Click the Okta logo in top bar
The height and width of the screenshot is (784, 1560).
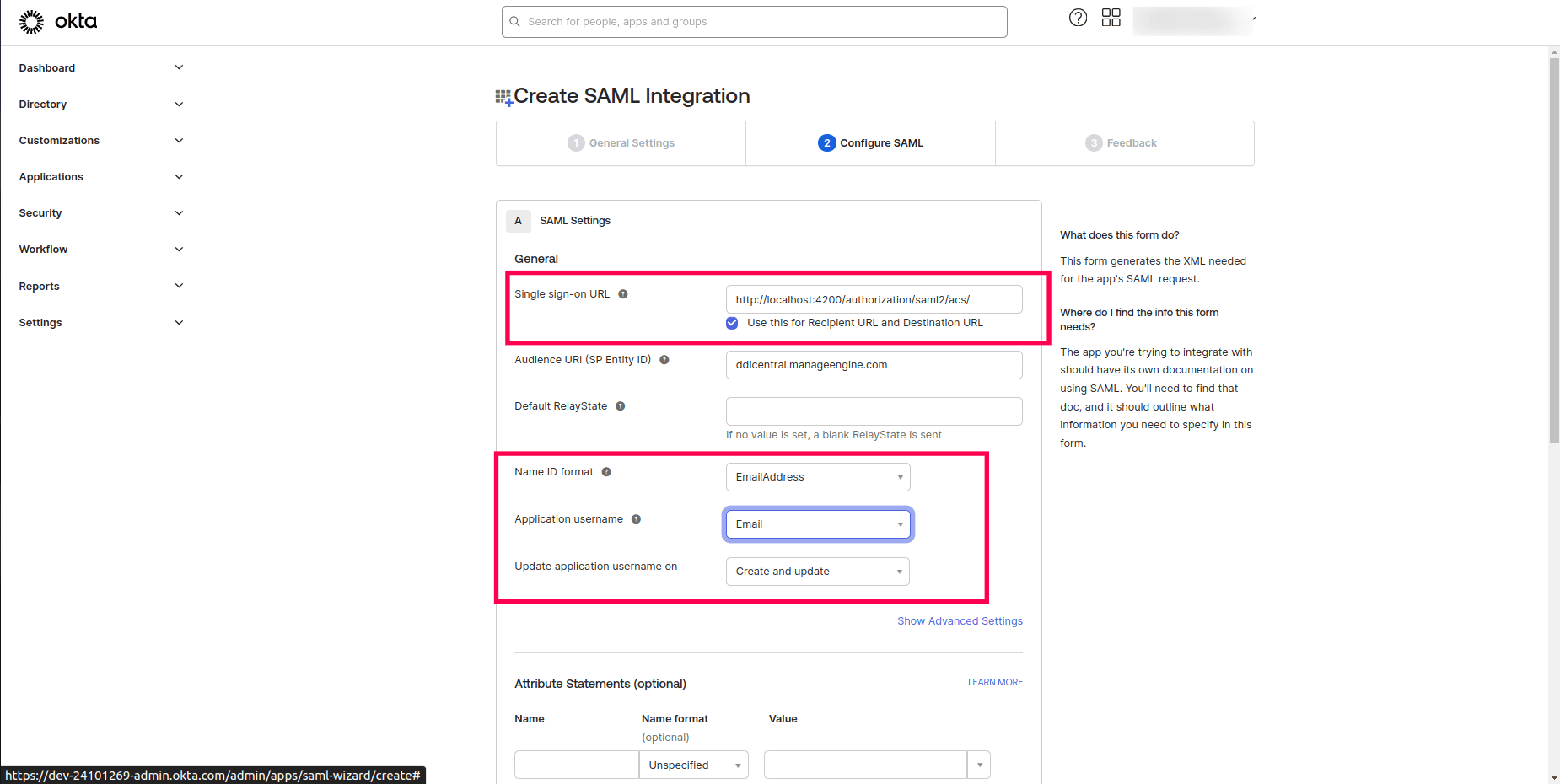(x=57, y=21)
